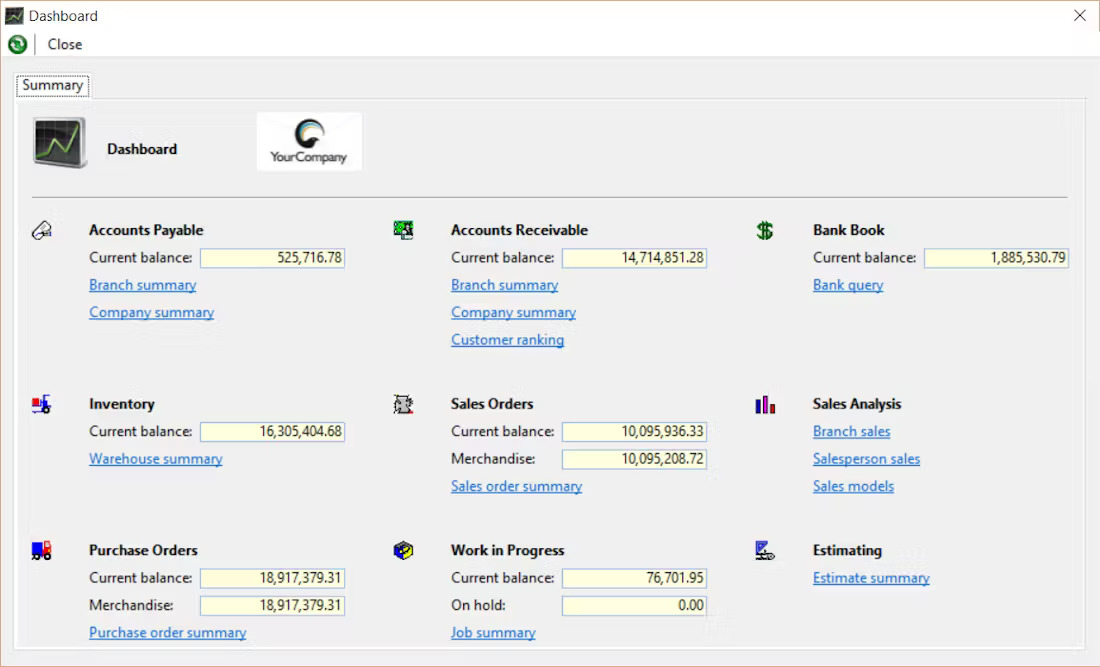Open the Customer ranking report
The height and width of the screenshot is (667, 1100).
pyautogui.click(x=507, y=339)
